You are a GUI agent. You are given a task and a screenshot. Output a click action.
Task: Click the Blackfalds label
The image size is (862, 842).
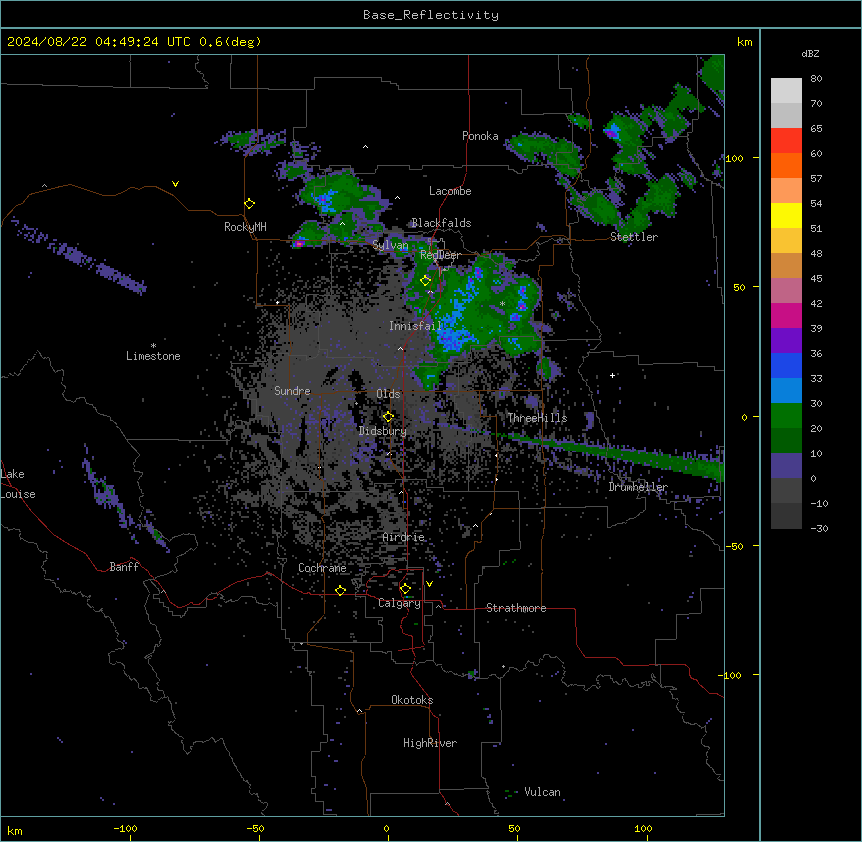[441, 223]
